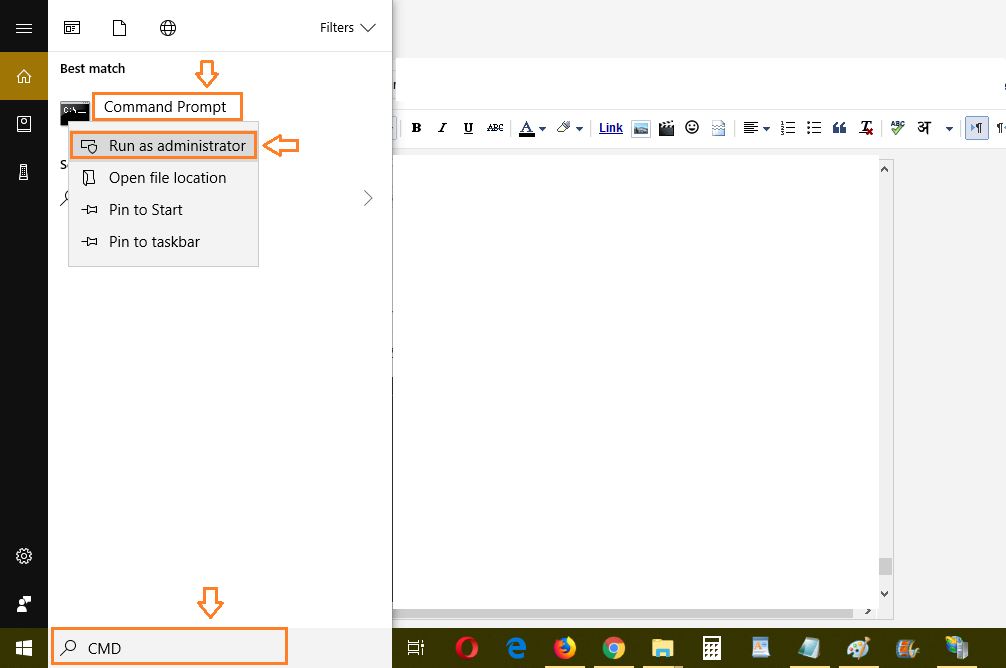Choose Pin to taskbar from context menu

(x=154, y=242)
